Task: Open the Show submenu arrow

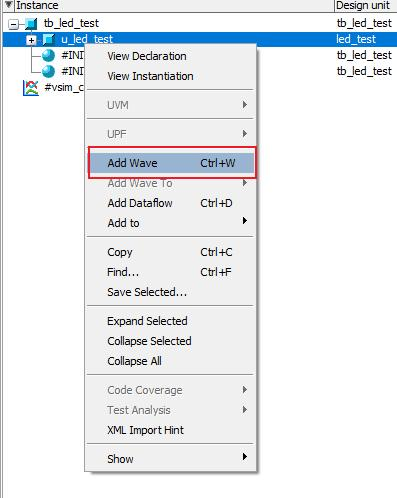Action: [245, 456]
